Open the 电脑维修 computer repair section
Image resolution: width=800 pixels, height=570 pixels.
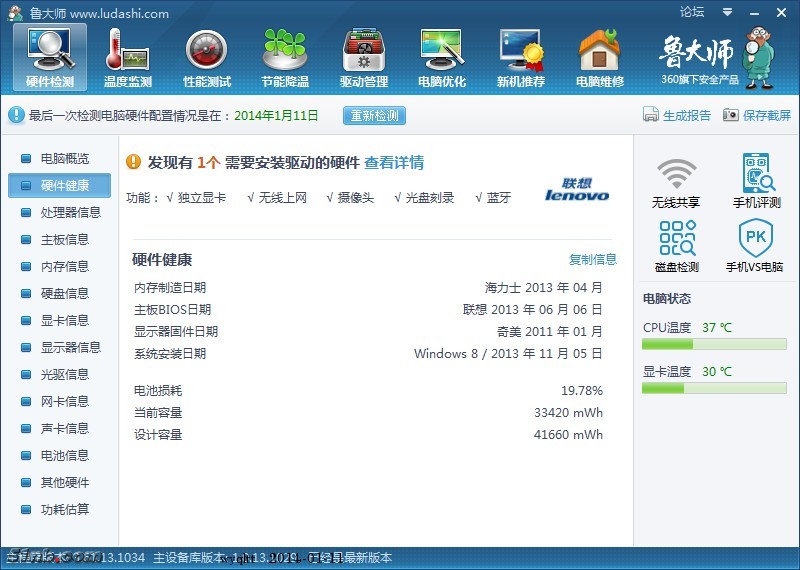click(x=599, y=57)
